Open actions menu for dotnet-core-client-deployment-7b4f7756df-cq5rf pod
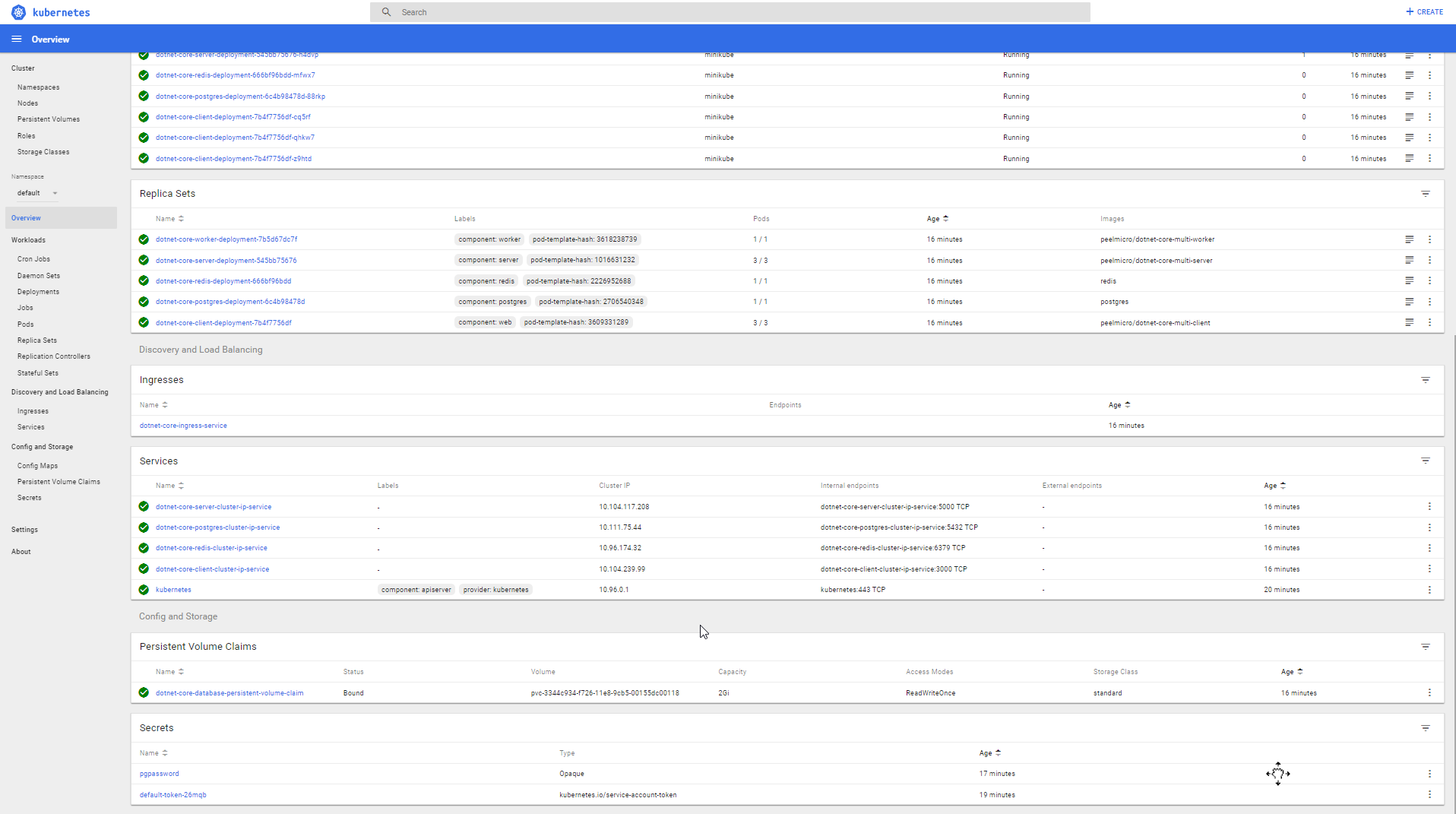Image resolution: width=1456 pixels, height=814 pixels. 1429,117
